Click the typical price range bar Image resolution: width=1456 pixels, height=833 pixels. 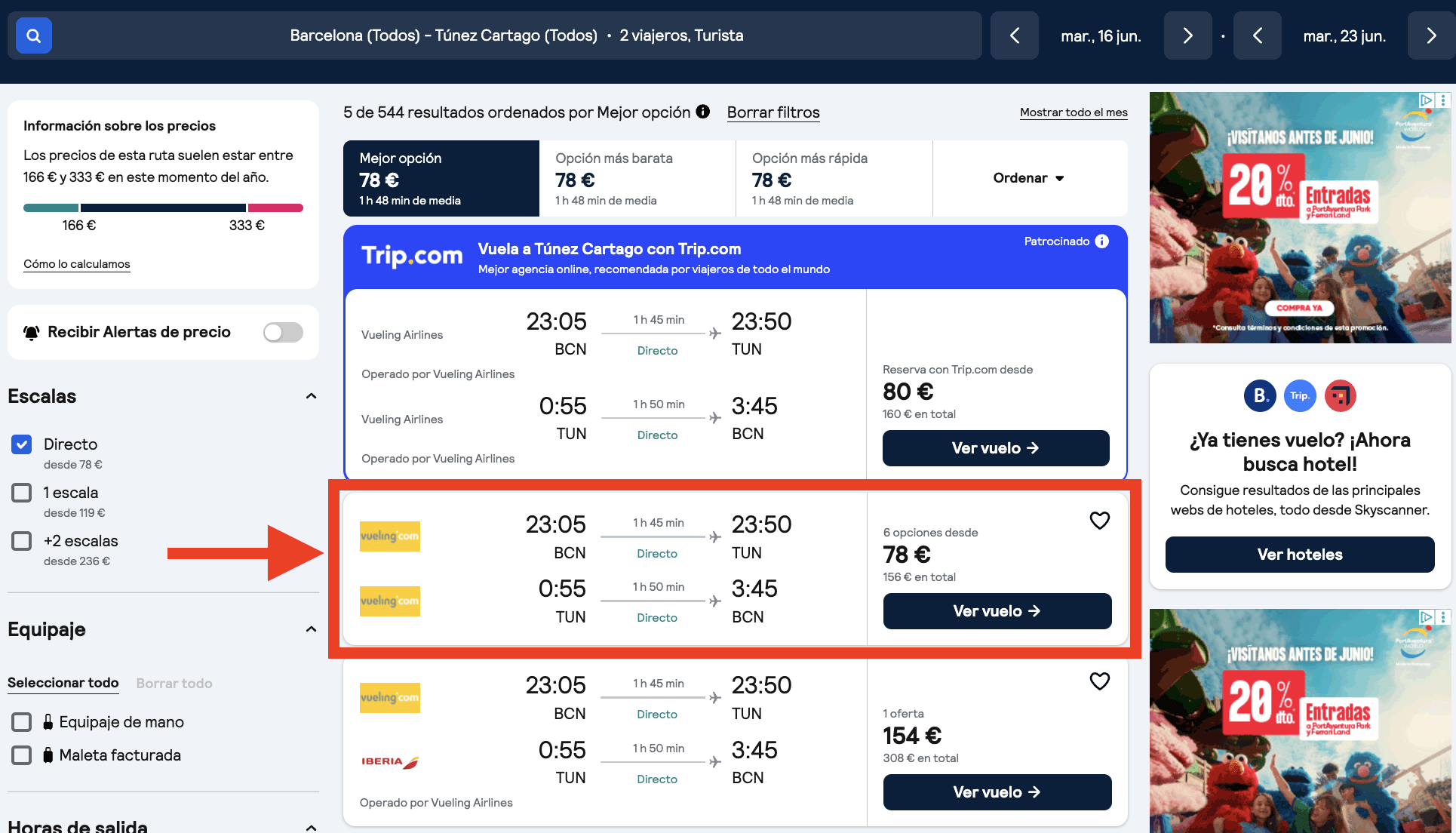[x=163, y=207]
